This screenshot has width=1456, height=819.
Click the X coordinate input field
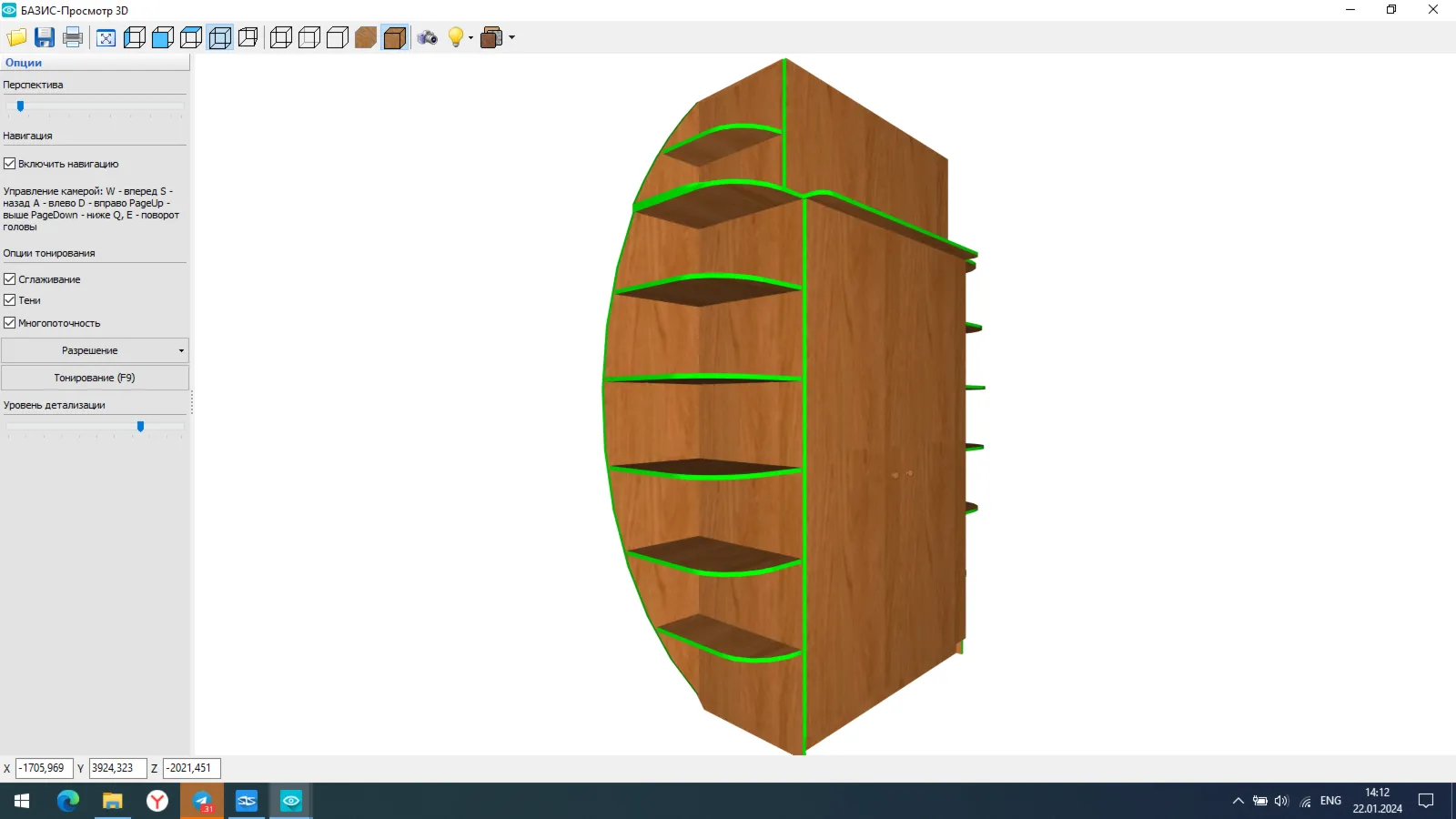45,768
